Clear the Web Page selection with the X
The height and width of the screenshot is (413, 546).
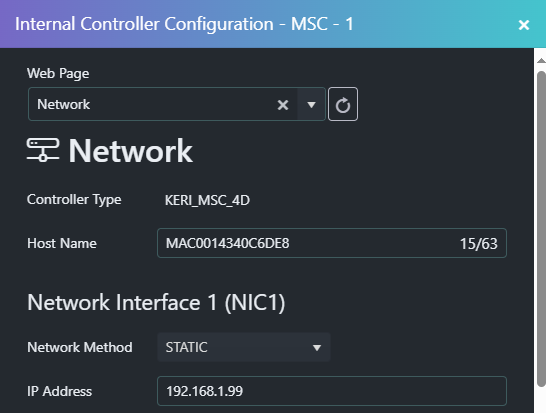283,104
